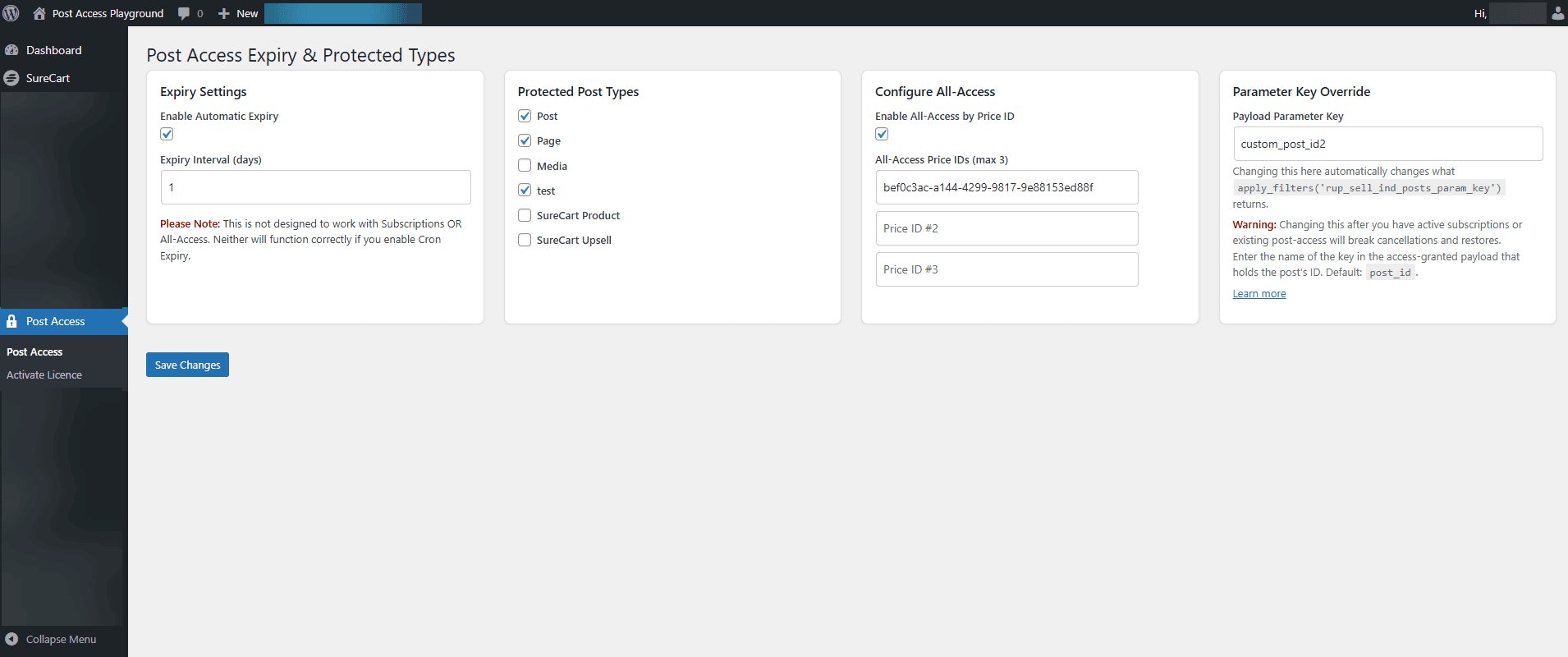
Task: Focus the Expiry Interval days field
Action: click(x=316, y=187)
